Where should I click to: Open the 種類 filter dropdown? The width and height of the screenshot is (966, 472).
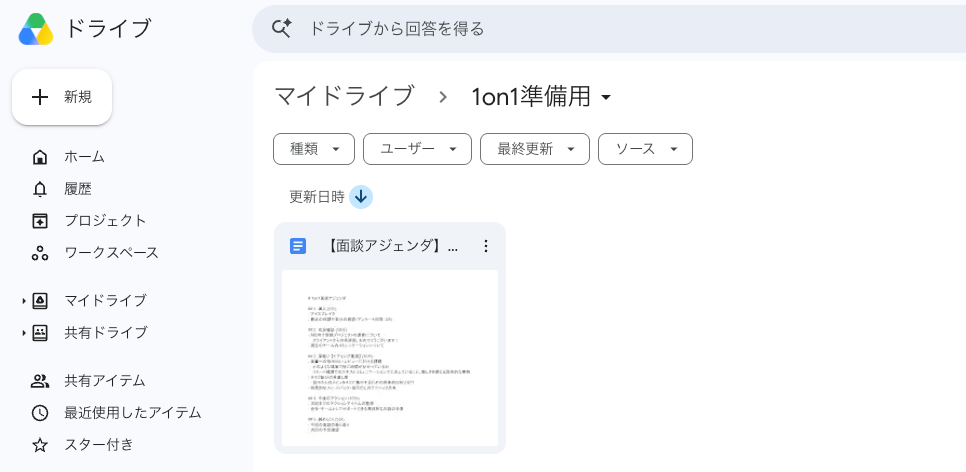coord(314,149)
